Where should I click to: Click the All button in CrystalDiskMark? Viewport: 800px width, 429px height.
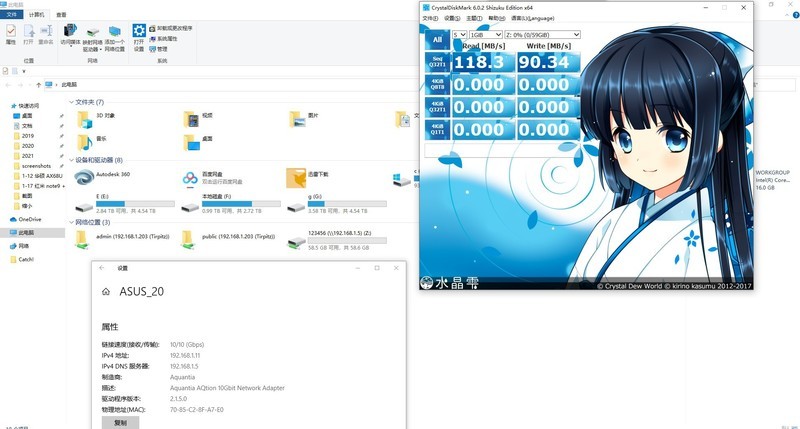[x=437, y=39]
